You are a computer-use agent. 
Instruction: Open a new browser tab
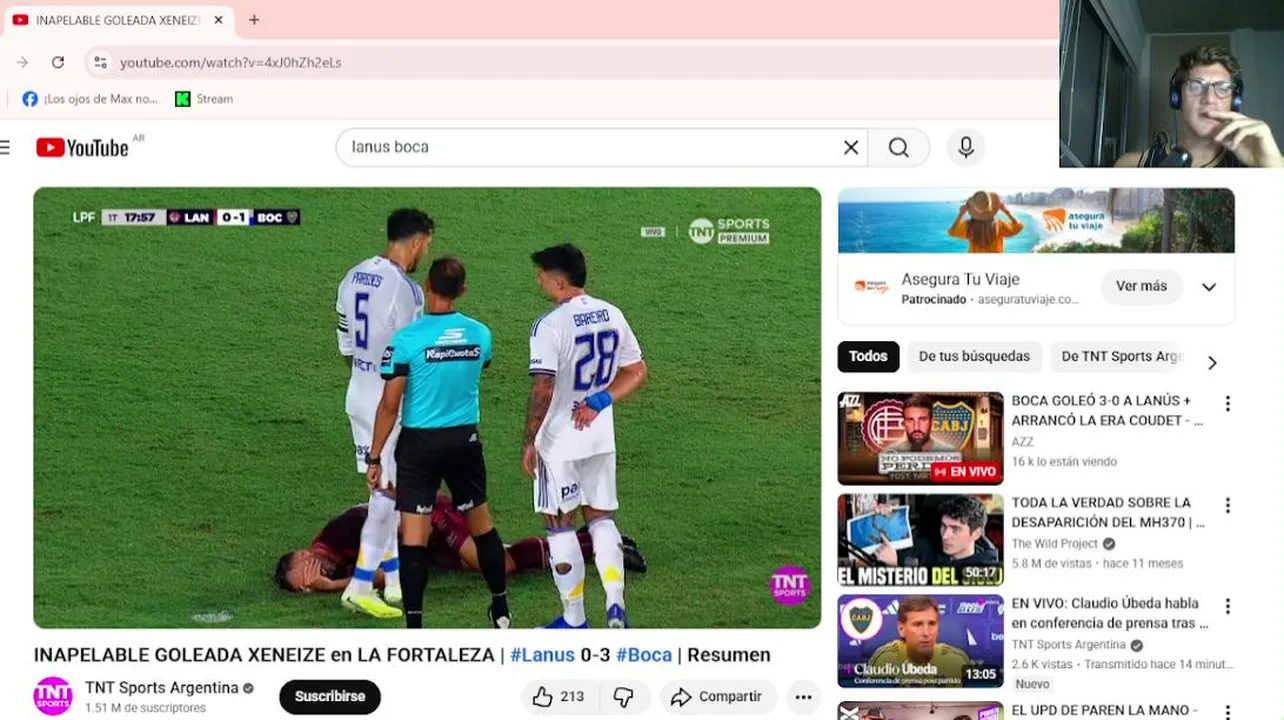point(254,20)
